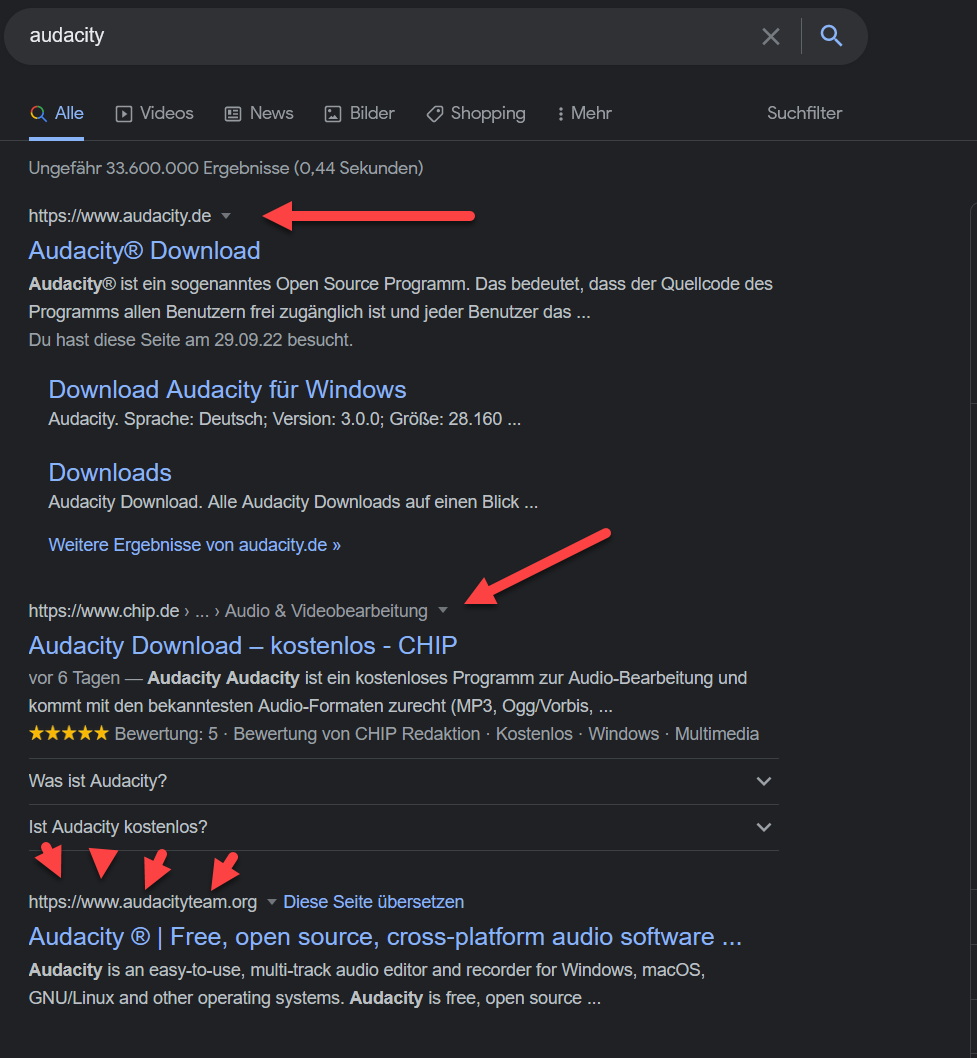The width and height of the screenshot is (977, 1058).
Task: Click the https://www.audacityteam.org URL text
Action: click(143, 902)
